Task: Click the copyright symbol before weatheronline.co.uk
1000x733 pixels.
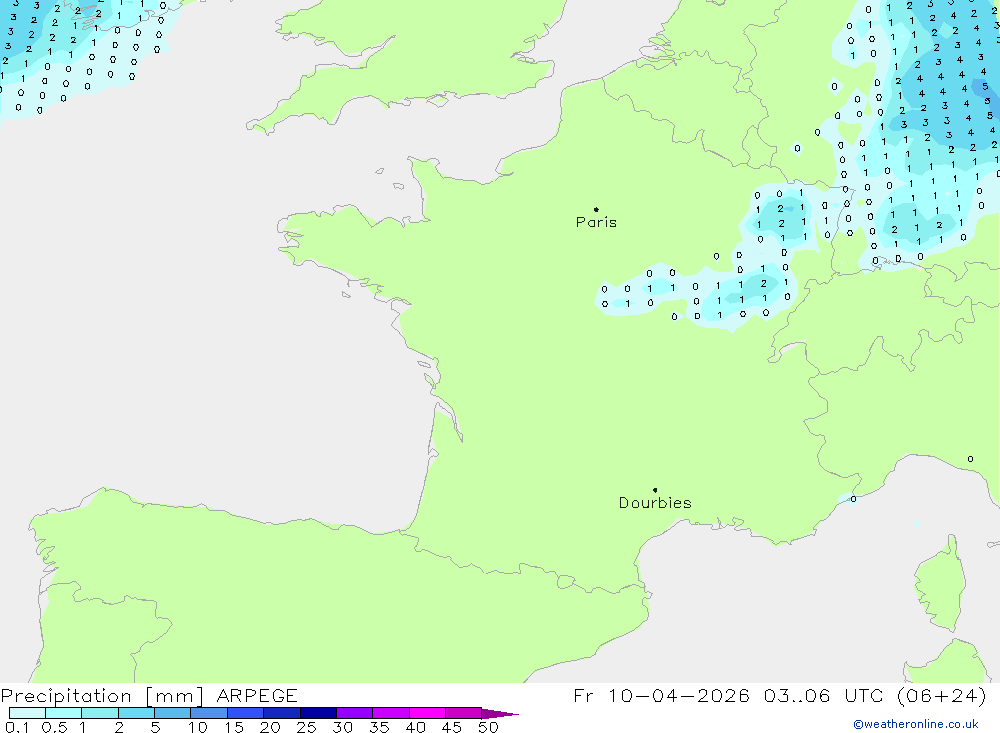Action: [857, 724]
